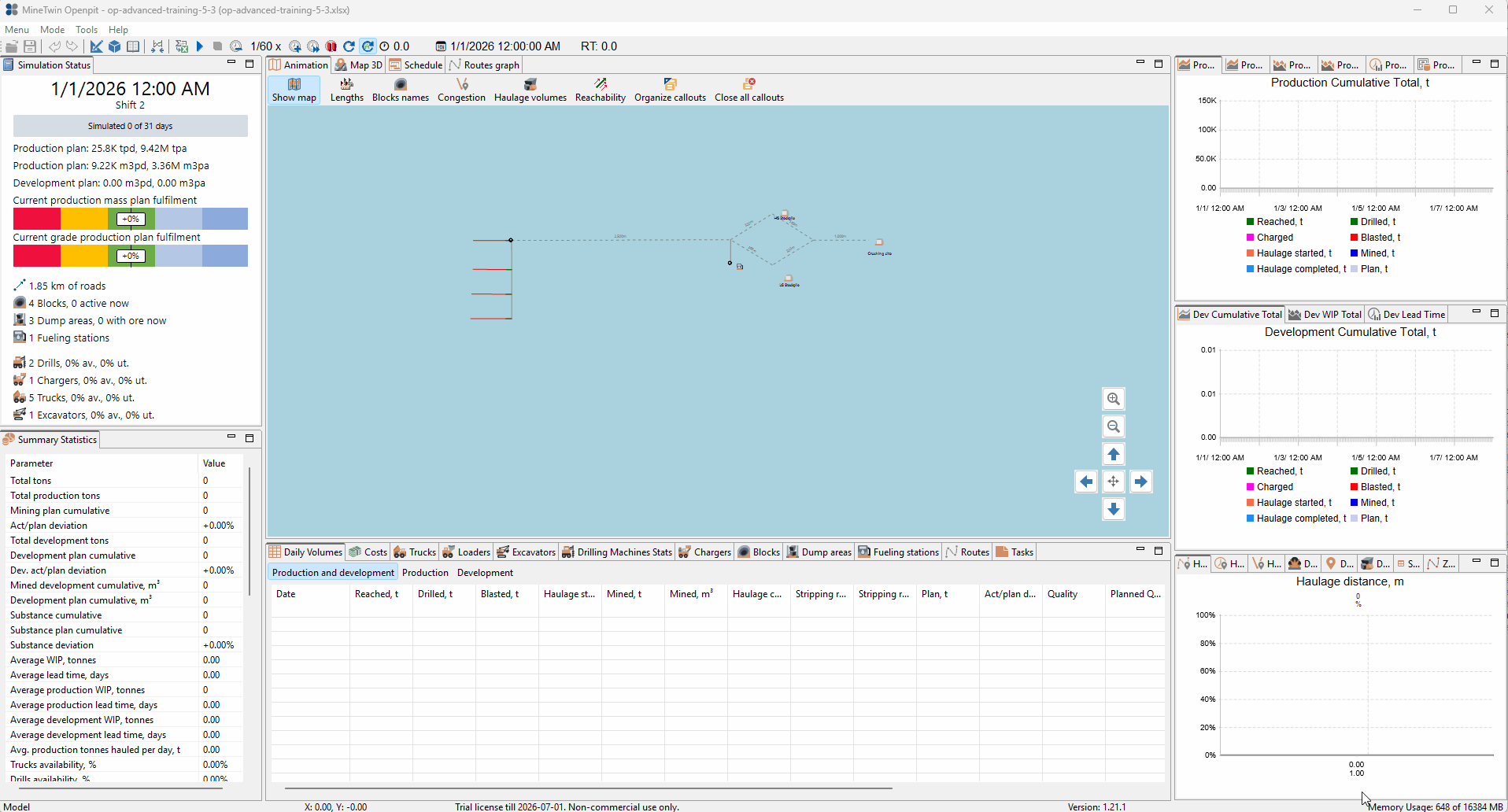Toggle the Reachability overlay

(x=601, y=90)
